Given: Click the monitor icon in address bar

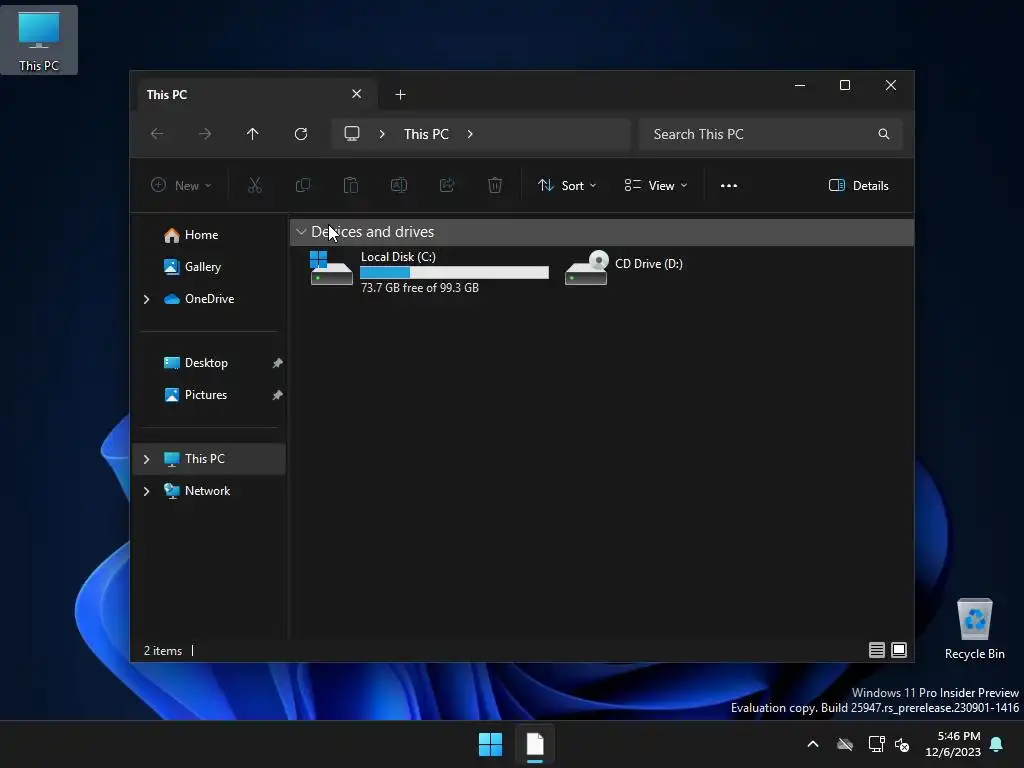Looking at the screenshot, I should (352, 133).
